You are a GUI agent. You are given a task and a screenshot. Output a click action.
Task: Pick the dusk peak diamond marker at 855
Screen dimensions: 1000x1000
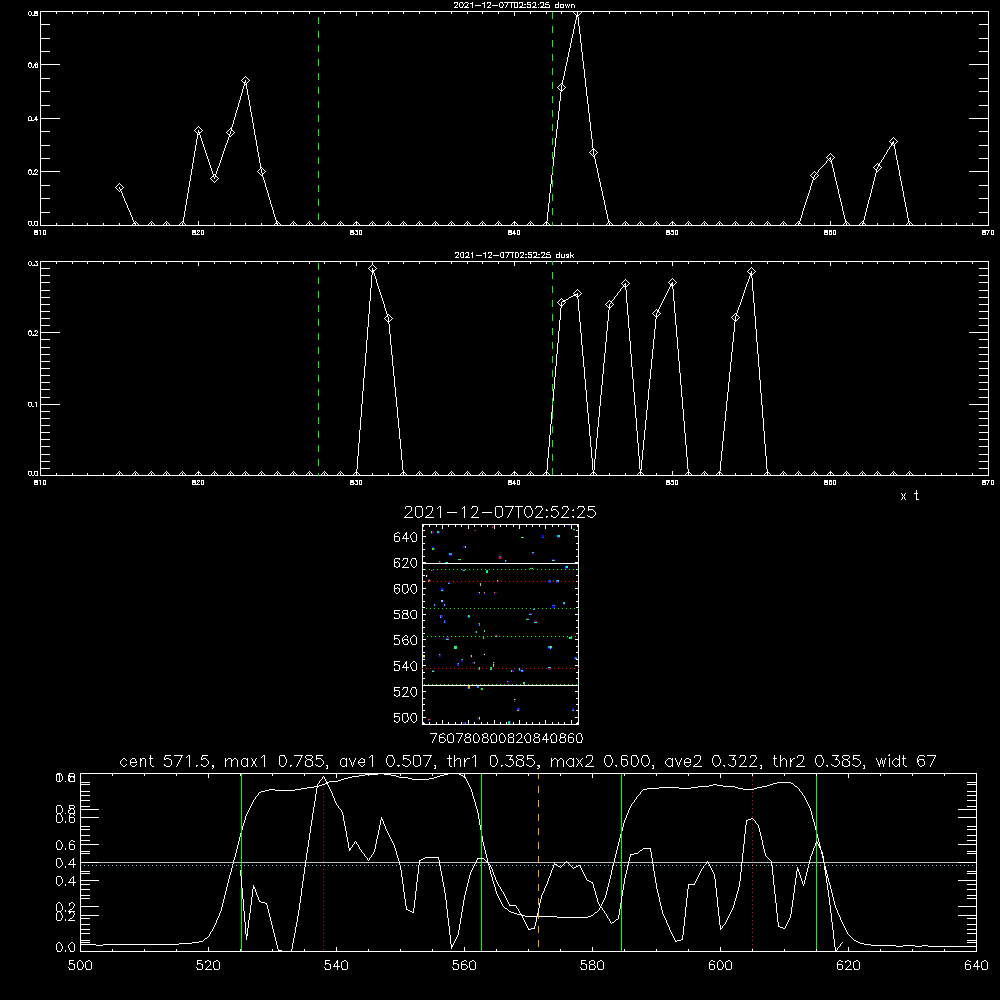pos(751,272)
